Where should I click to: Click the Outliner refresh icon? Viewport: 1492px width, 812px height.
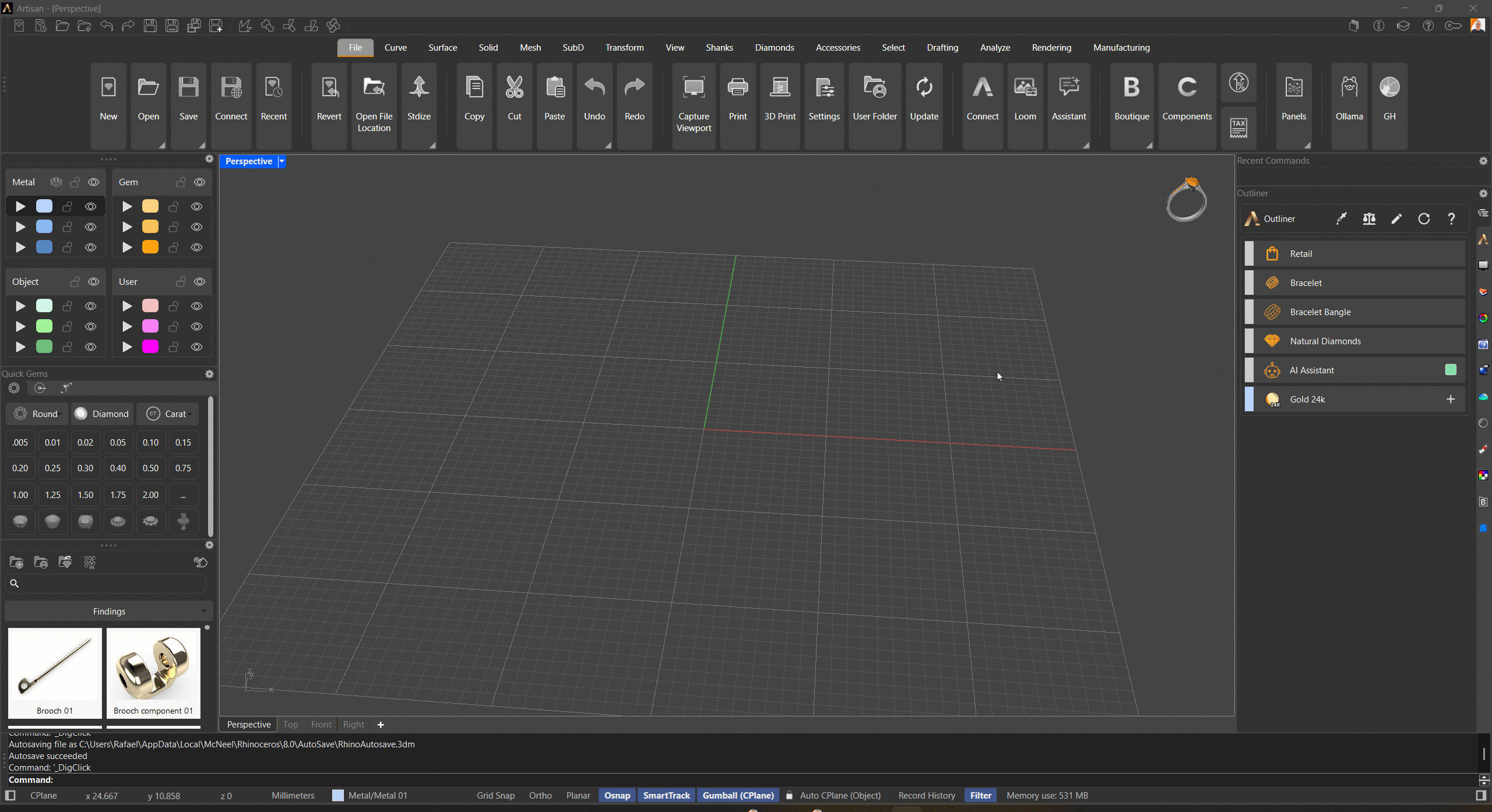1424,219
